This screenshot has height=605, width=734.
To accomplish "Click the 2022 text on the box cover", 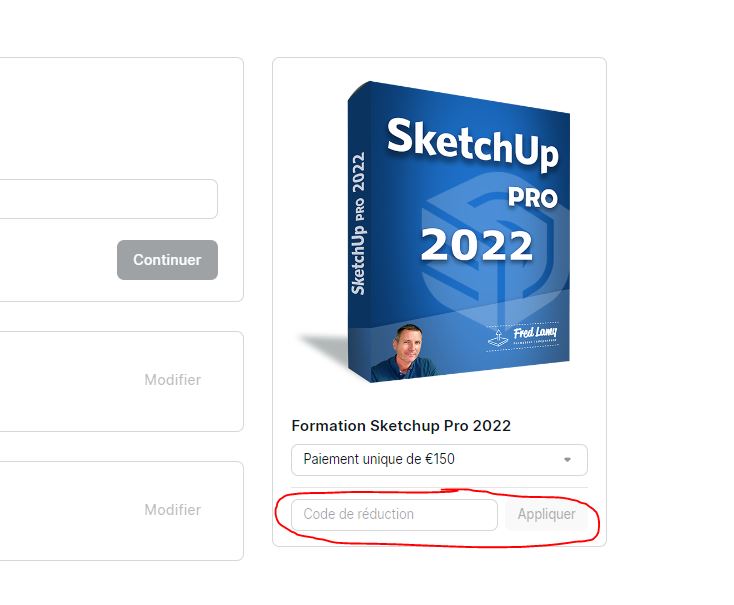I will click(477, 245).
